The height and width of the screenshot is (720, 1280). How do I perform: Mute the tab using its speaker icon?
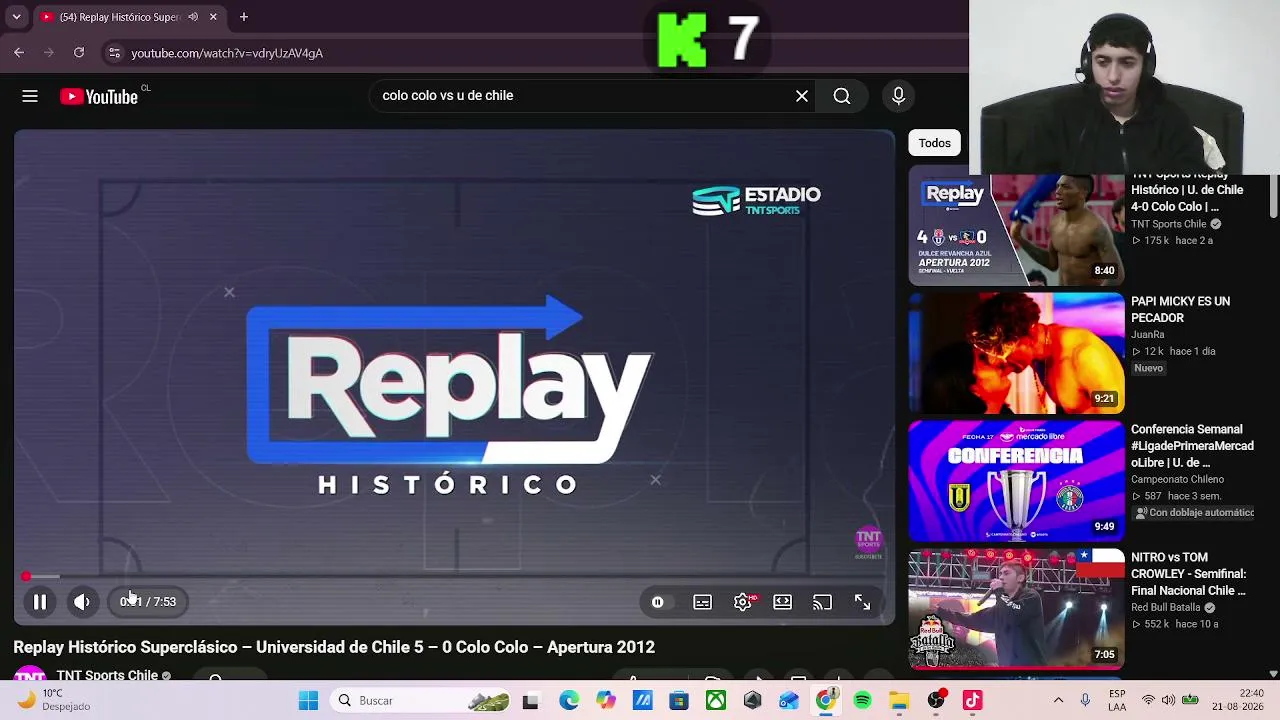click(193, 17)
